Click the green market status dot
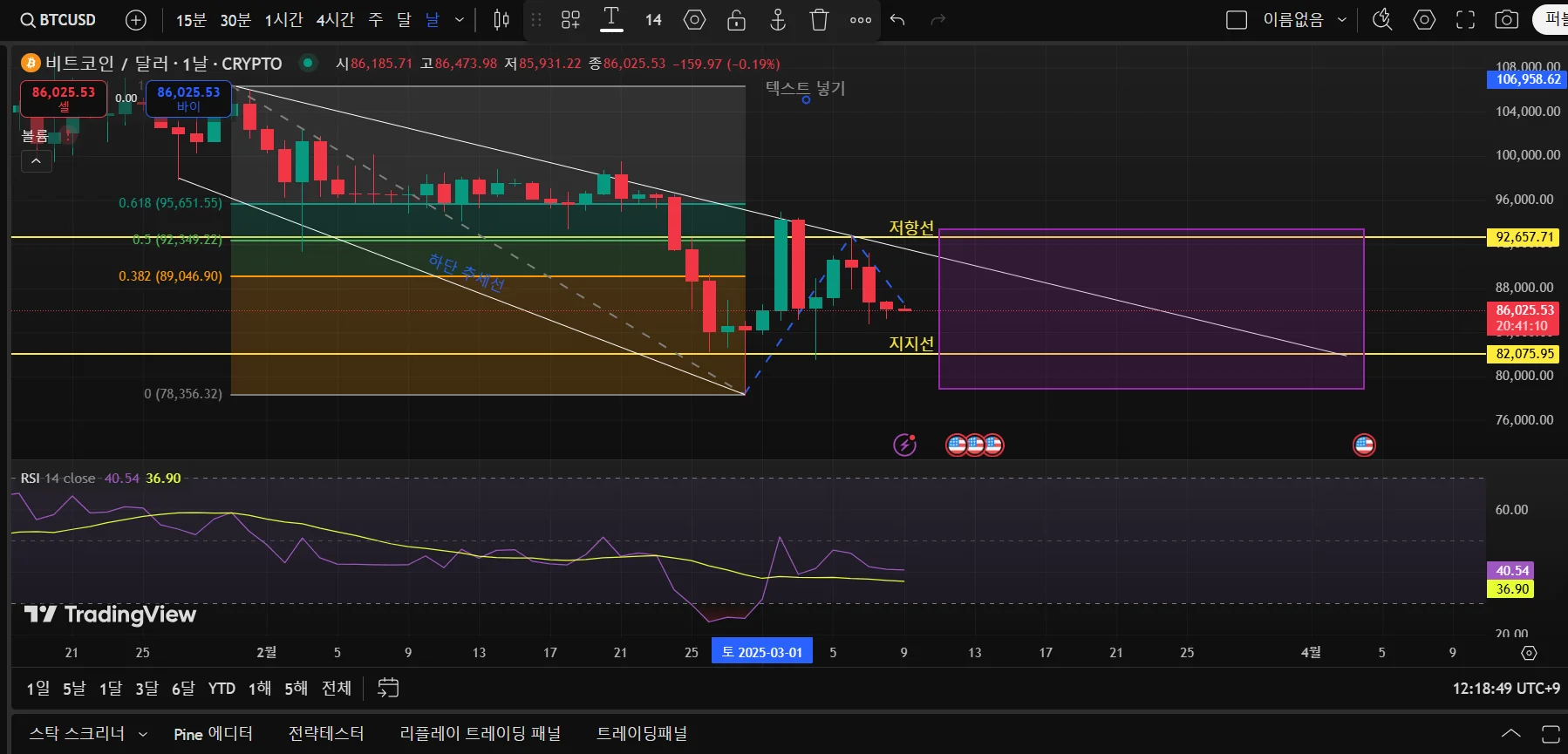This screenshot has height=754, width=1568. click(x=307, y=63)
